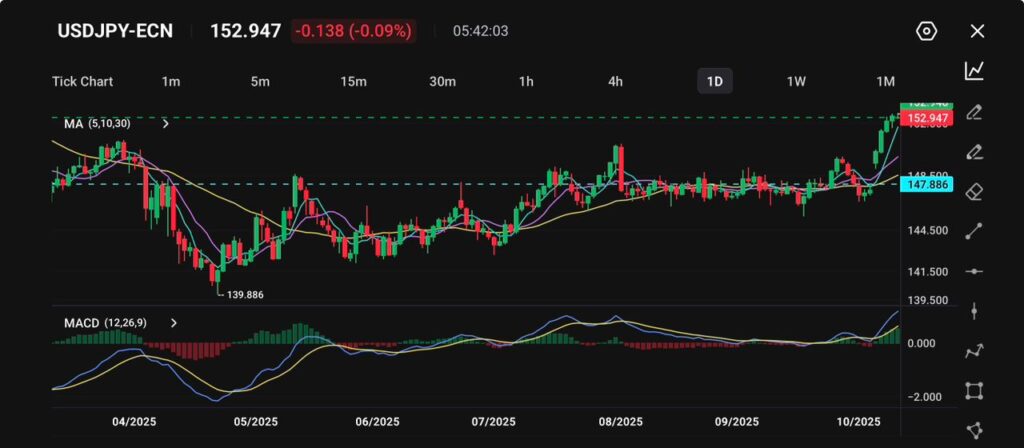Select the polygon shape tool
Viewport: 1024px width, 448px height.
coord(973,430)
